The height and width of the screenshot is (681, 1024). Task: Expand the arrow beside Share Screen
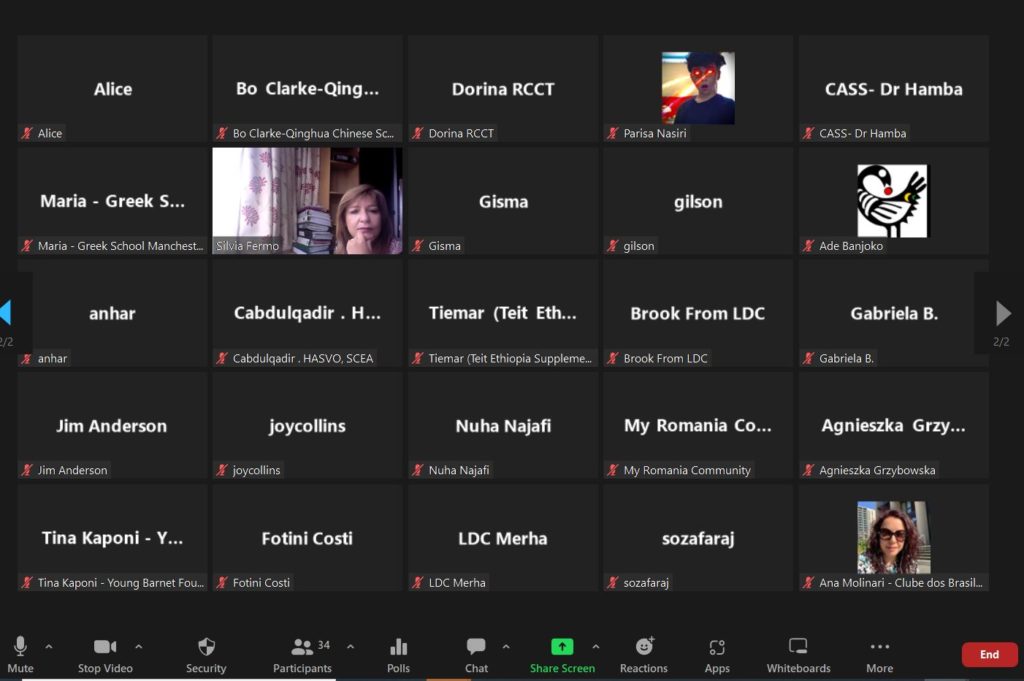[x=596, y=646]
